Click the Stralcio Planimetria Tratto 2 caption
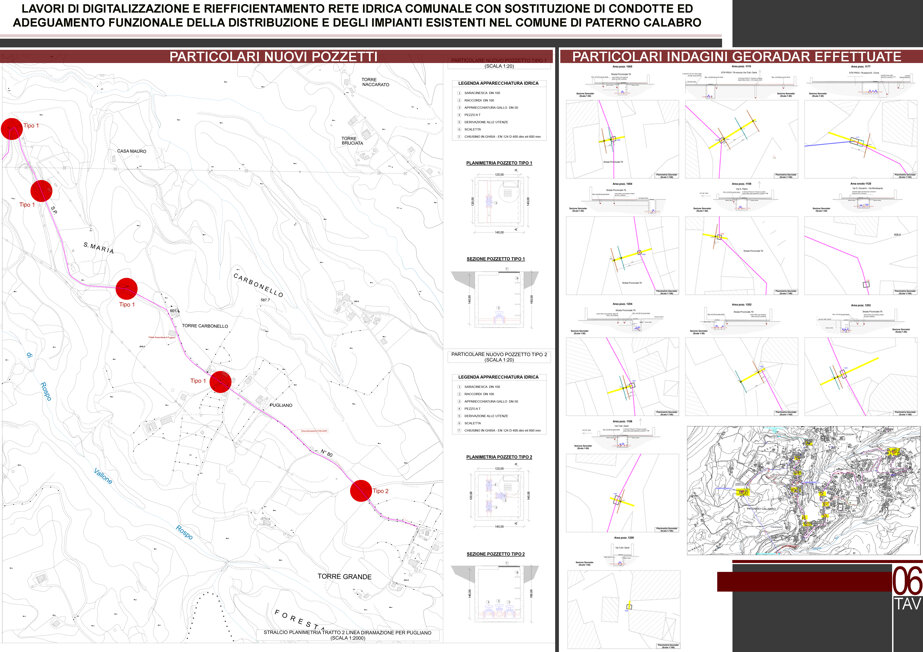 (347, 635)
